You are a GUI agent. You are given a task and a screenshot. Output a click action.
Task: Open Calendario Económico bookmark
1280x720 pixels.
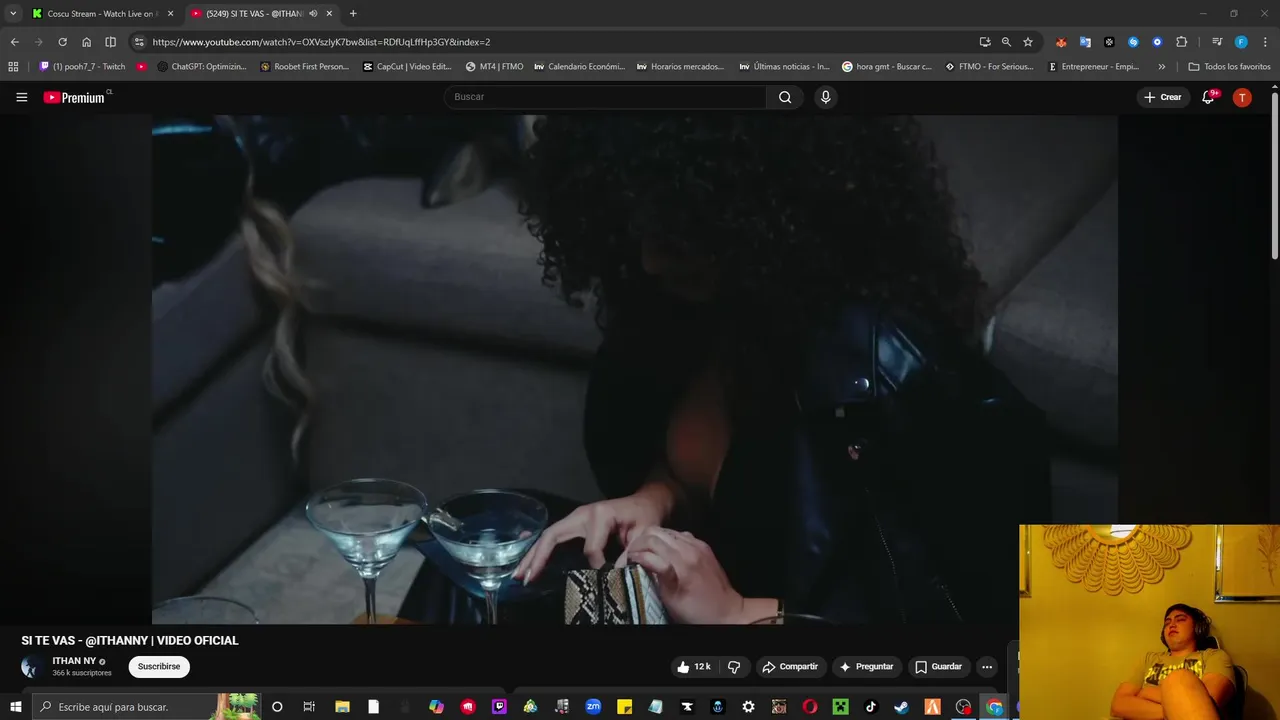click(x=580, y=67)
